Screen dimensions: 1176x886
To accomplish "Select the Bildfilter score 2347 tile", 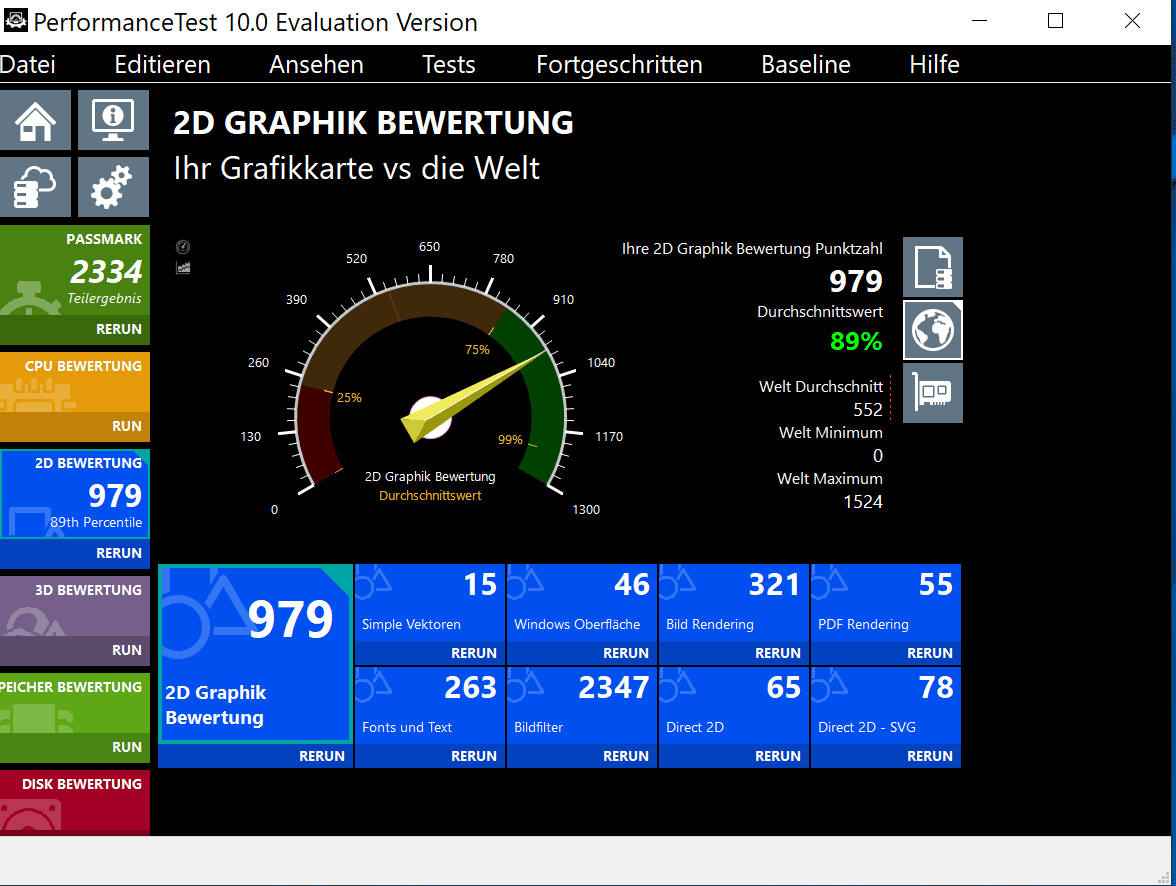I will tap(582, 705).
